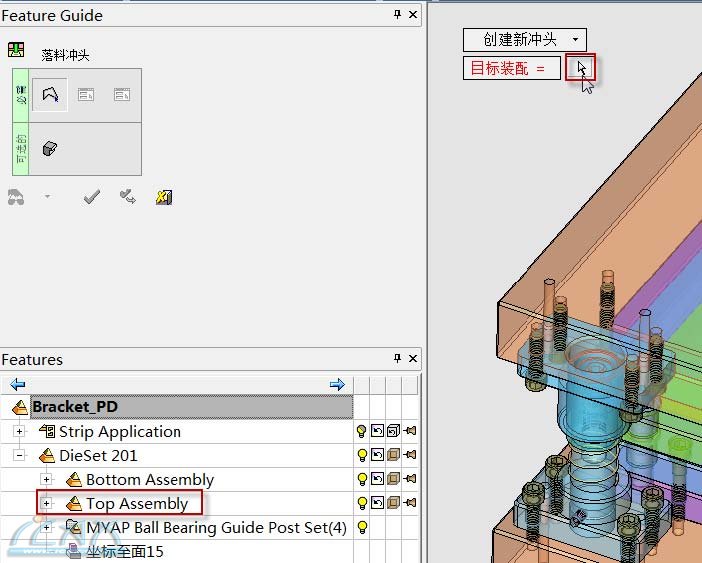This screenshot has width=702, height=563.
Task: Select MYAP Ball Bearing Guide Post Set(4)
Action: (216, 528)
